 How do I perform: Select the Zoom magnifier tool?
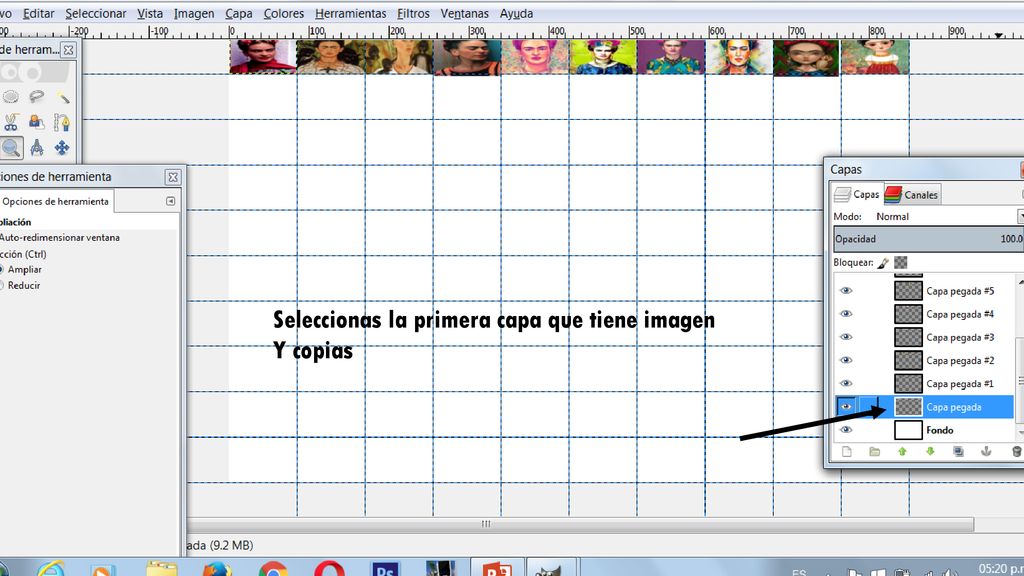[11, 148]
